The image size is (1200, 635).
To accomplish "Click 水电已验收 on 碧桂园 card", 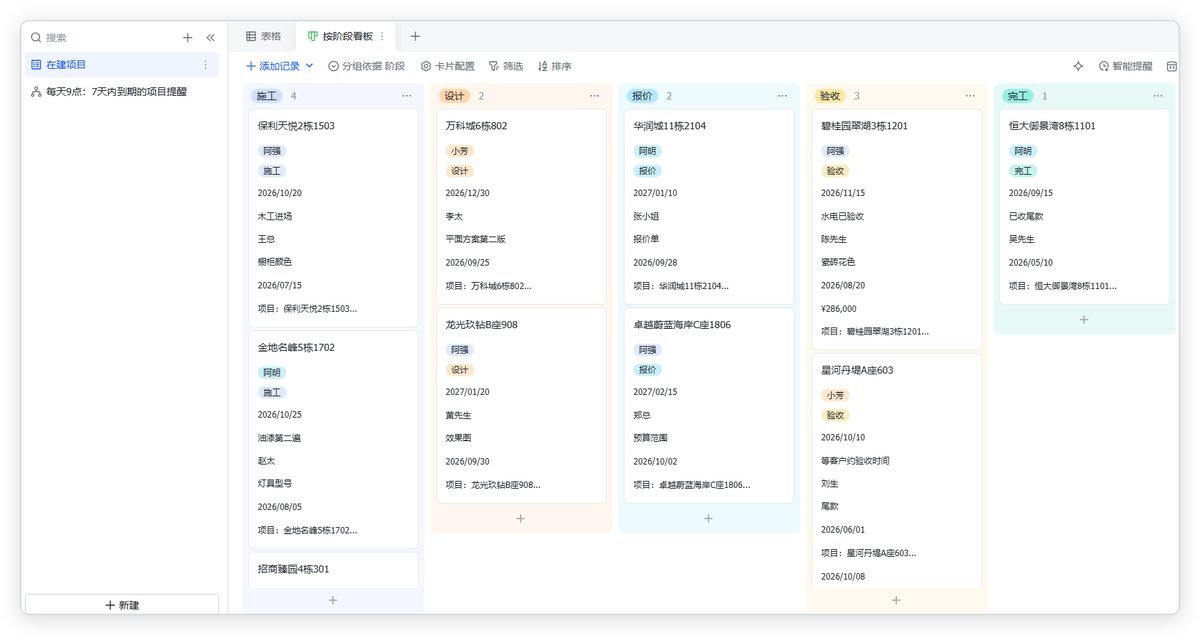I will [x=842, y=216].
